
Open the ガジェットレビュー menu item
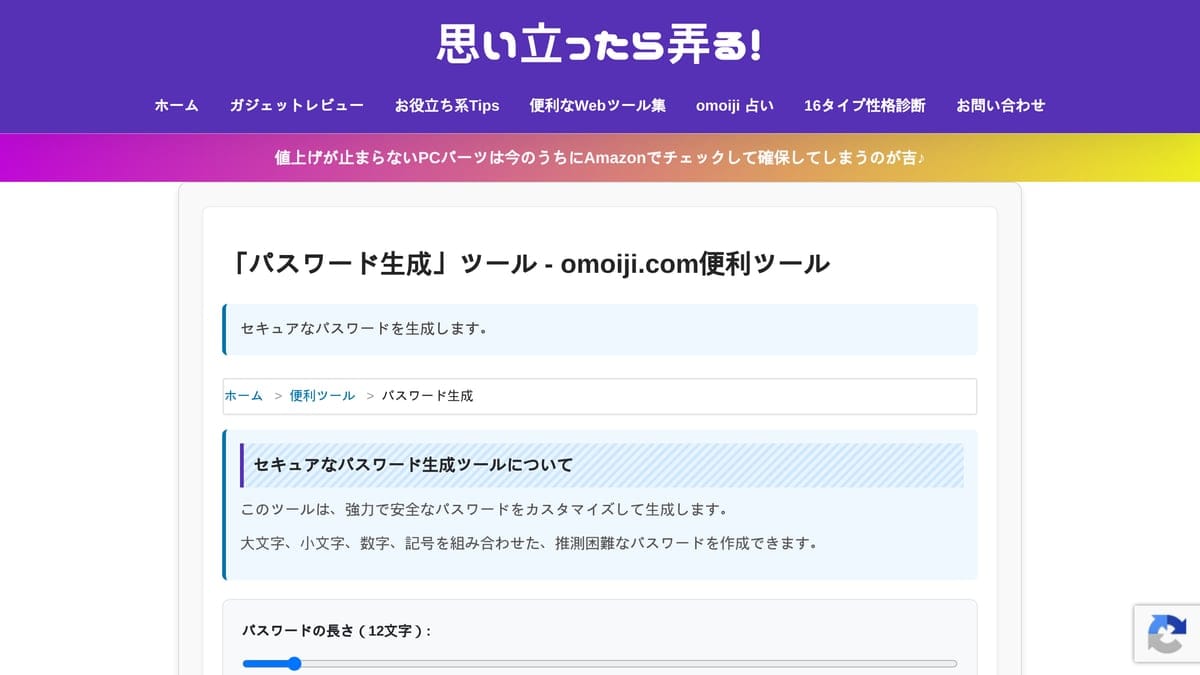(x=297, y=105)
